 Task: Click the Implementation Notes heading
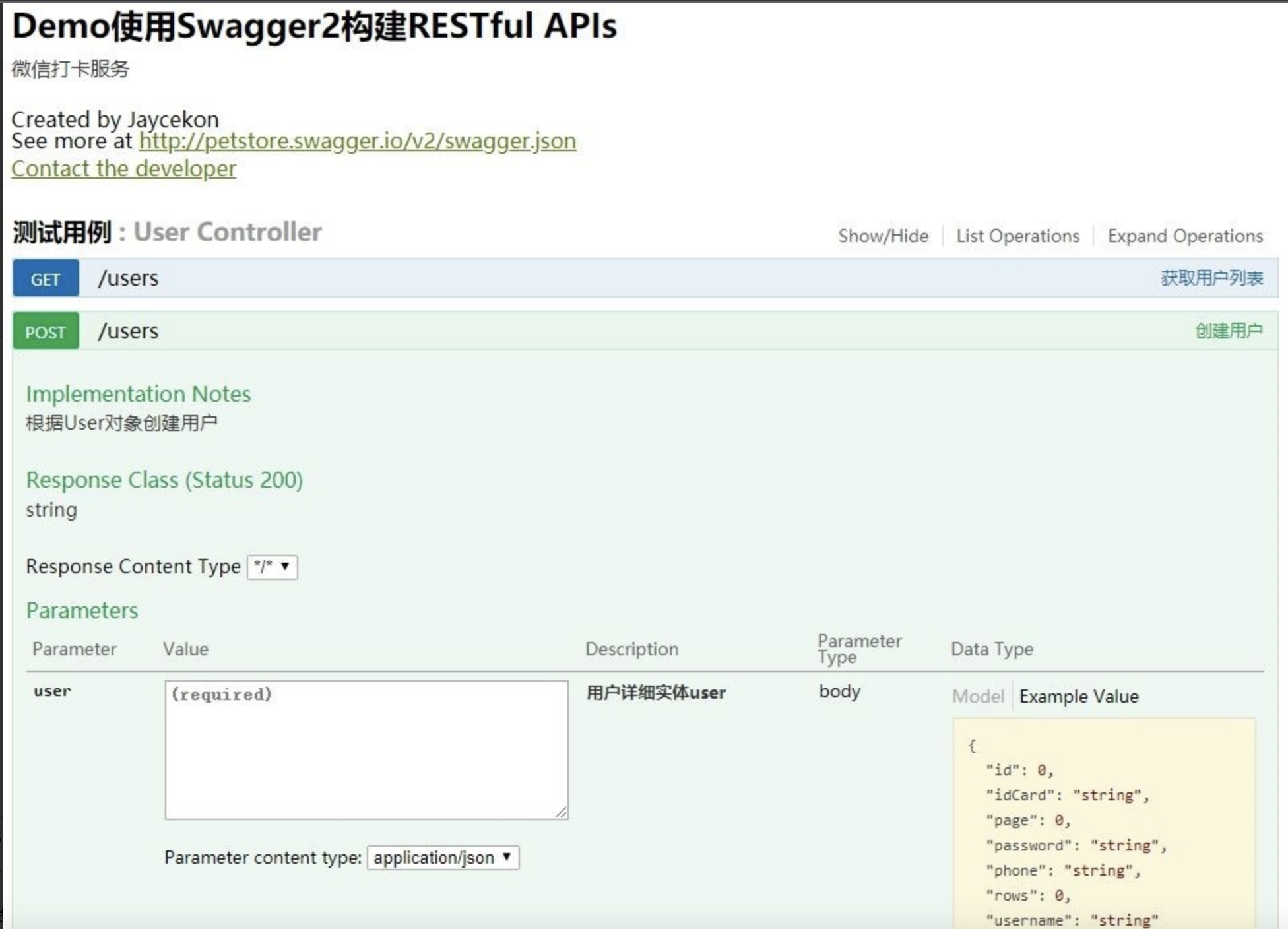pyautogui.click(x=139, y=394)
